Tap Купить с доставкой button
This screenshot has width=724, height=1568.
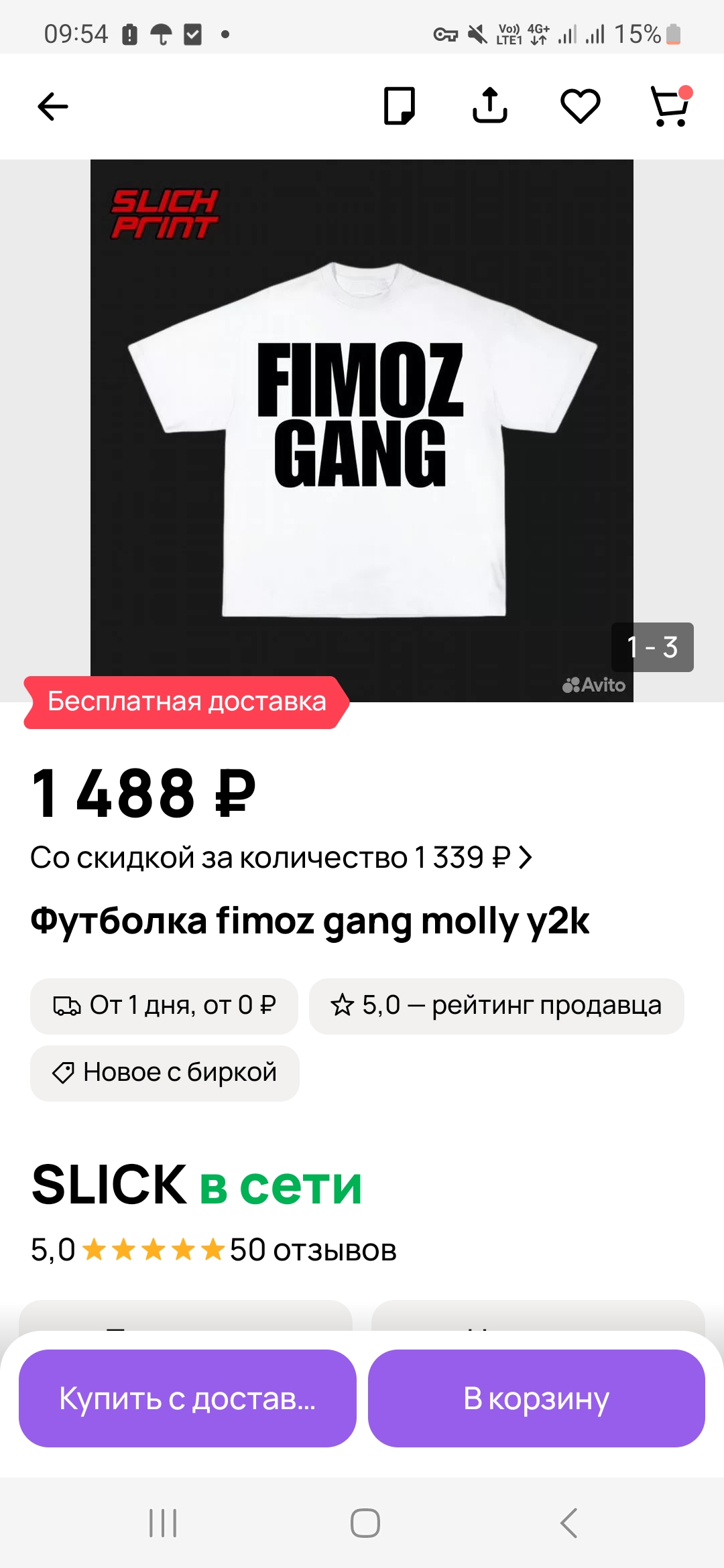188,1398
